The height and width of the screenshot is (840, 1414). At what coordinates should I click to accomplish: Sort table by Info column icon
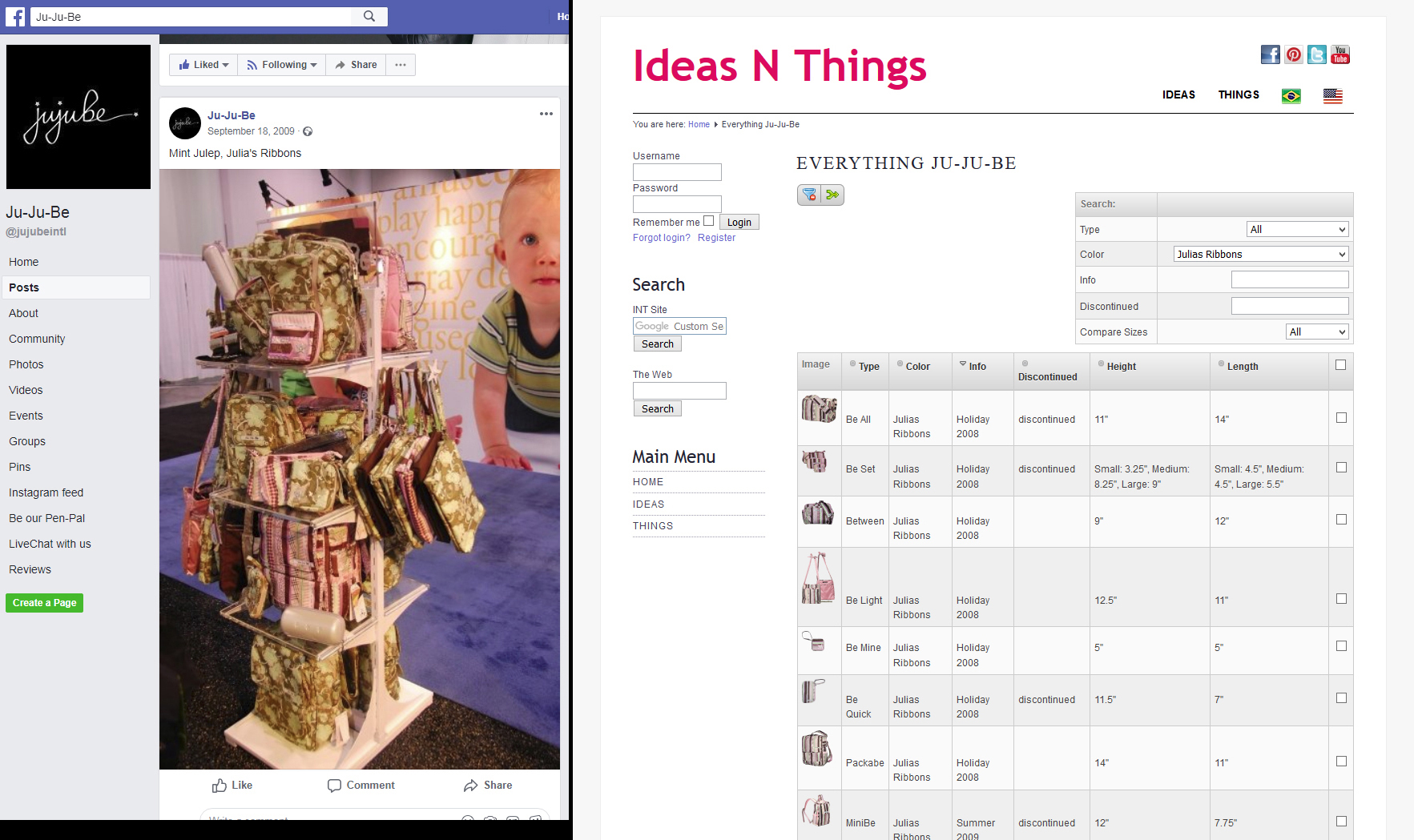(963, 364)
